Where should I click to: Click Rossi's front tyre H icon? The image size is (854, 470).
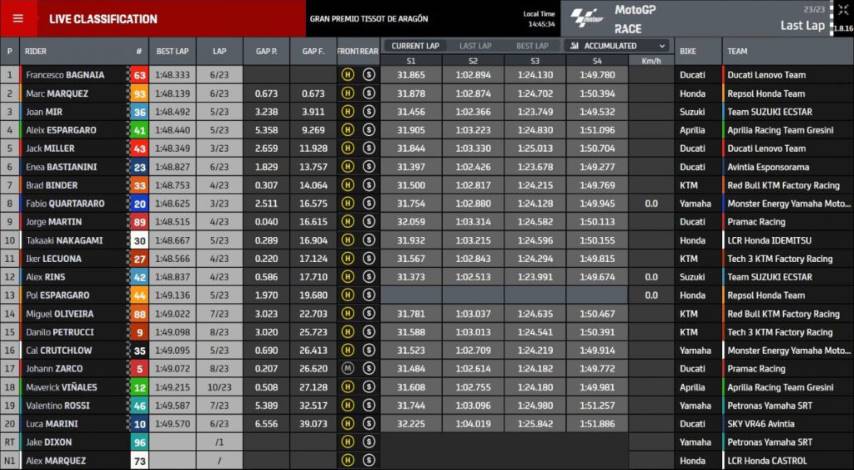[347, 406]
